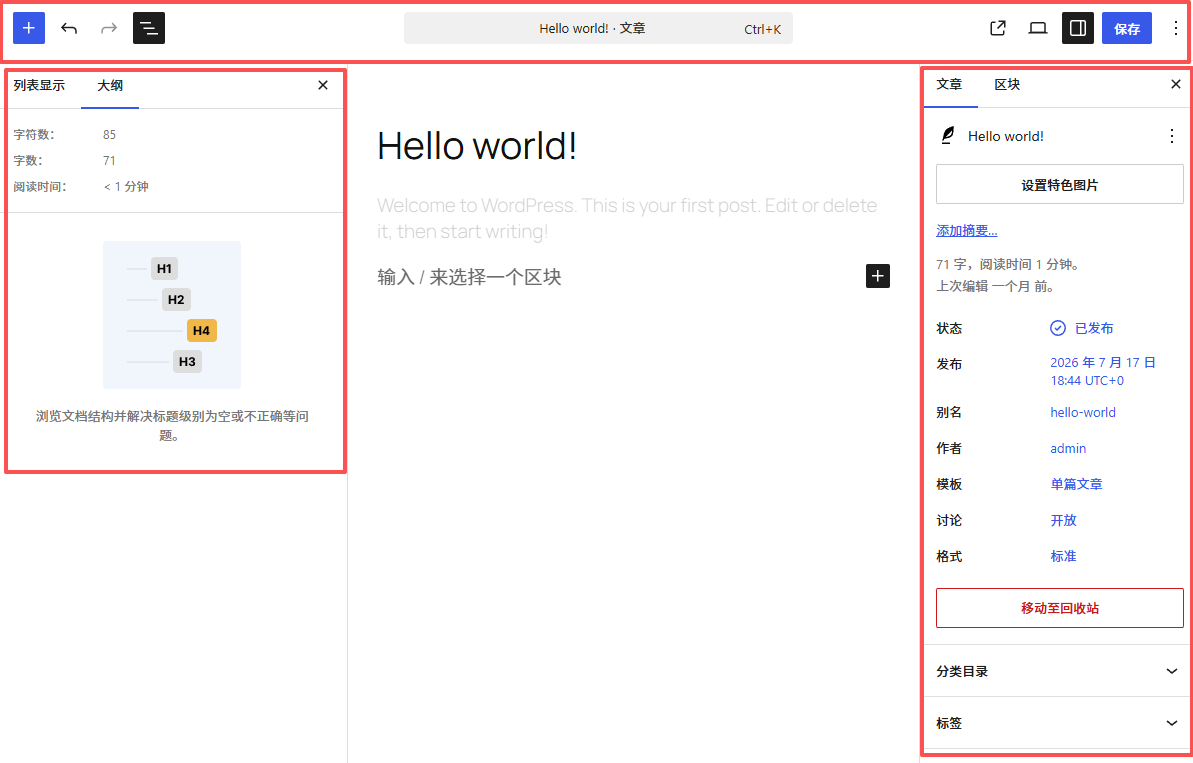
Task: Click the 移动至回收站 button
Action: pos(1059,608)
